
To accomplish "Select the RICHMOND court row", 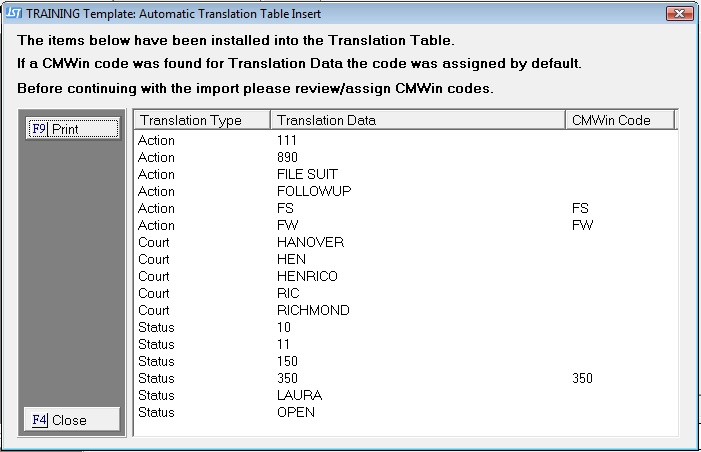I will 313,311.
